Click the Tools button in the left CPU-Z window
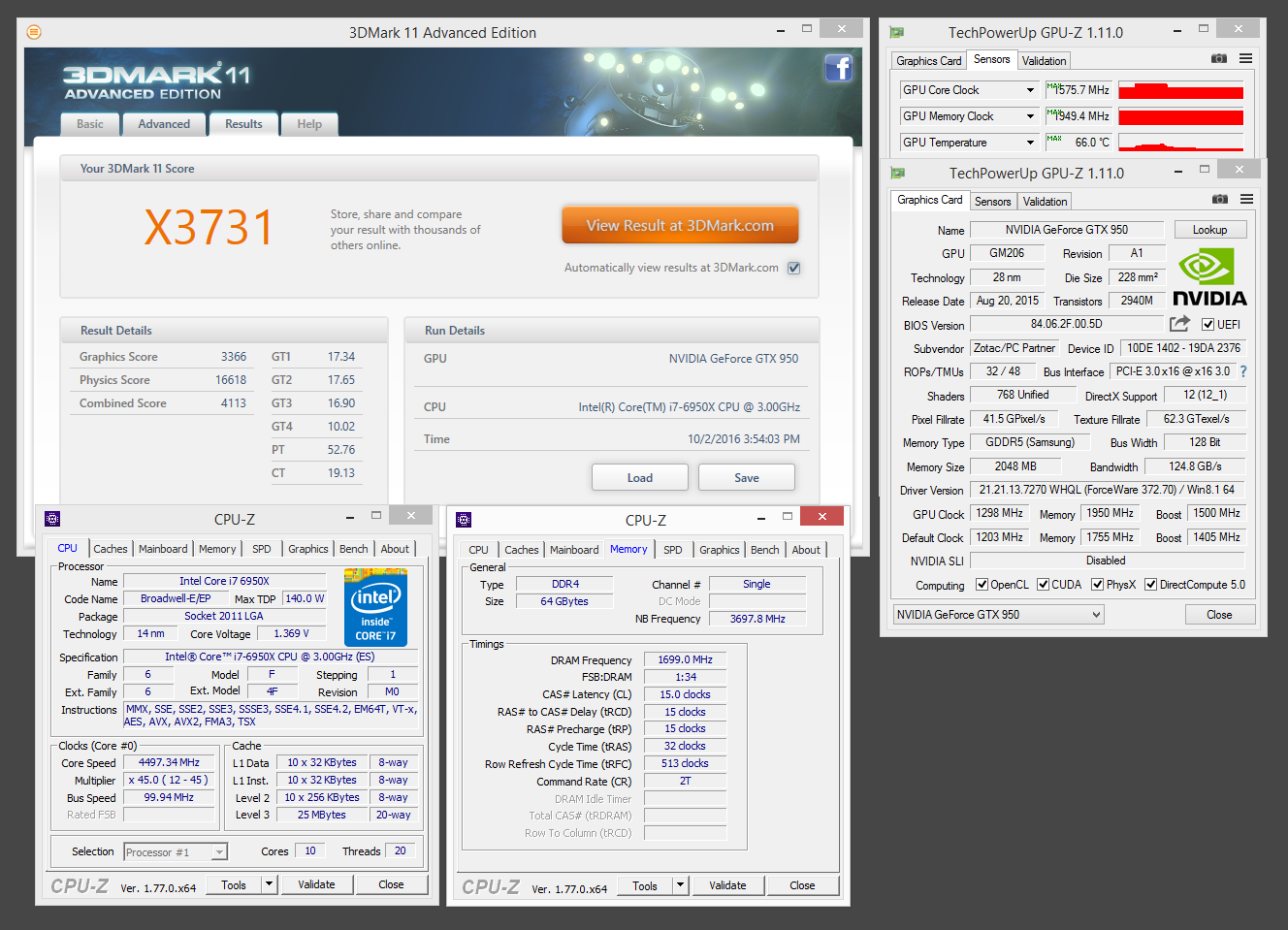Image resolution: width=1288 pixels, height=930 pixels. (x=234, y=884)
